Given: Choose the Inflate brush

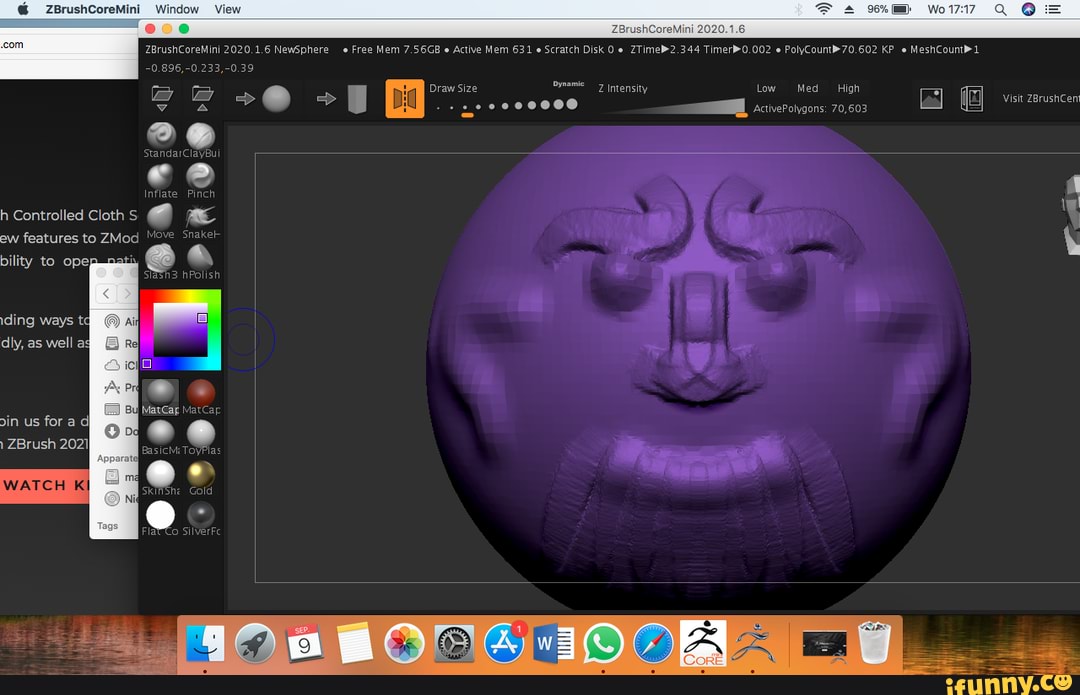Looking at the screenshot, I should point(160,178).
